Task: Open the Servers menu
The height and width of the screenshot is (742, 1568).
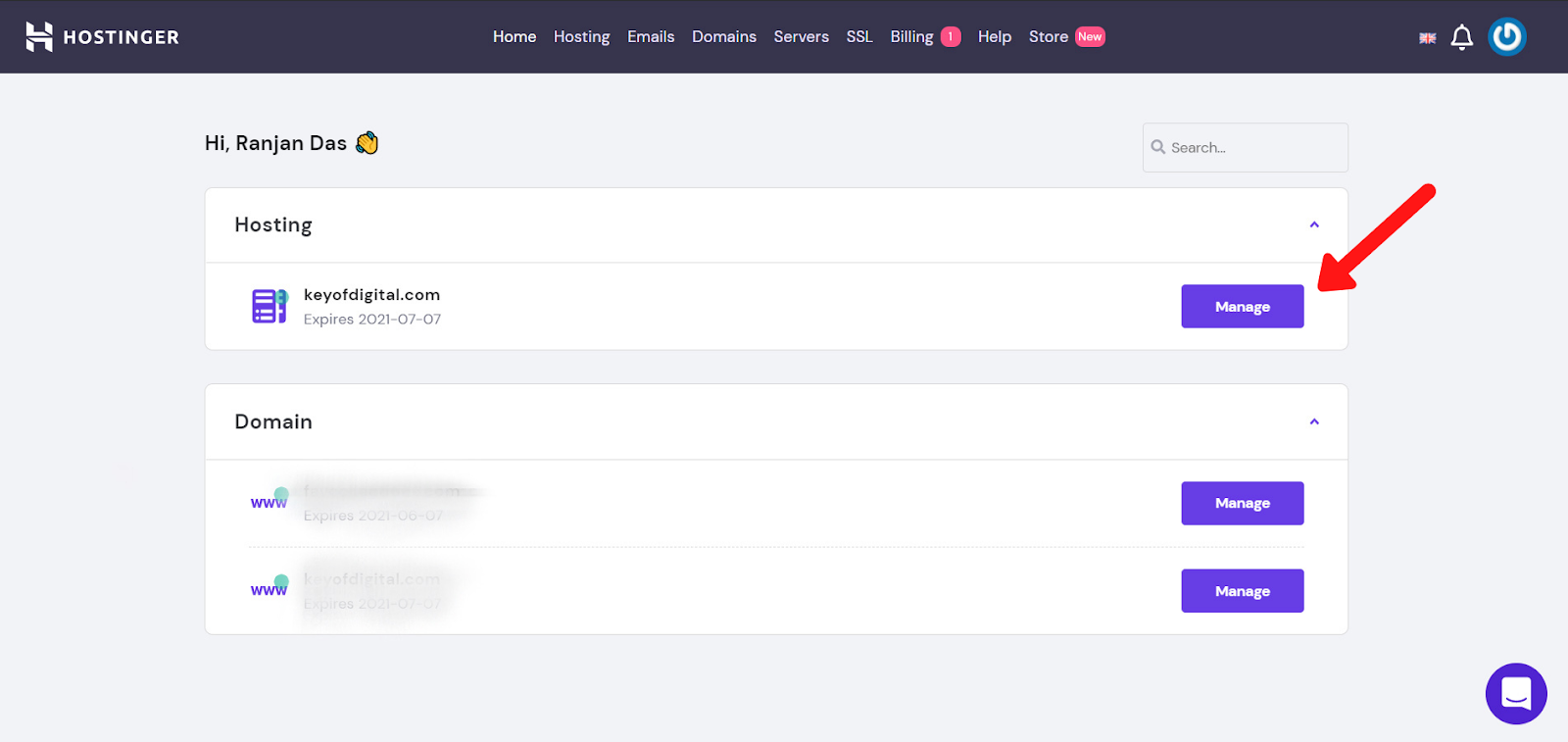Action: click(x=801, y=36)
